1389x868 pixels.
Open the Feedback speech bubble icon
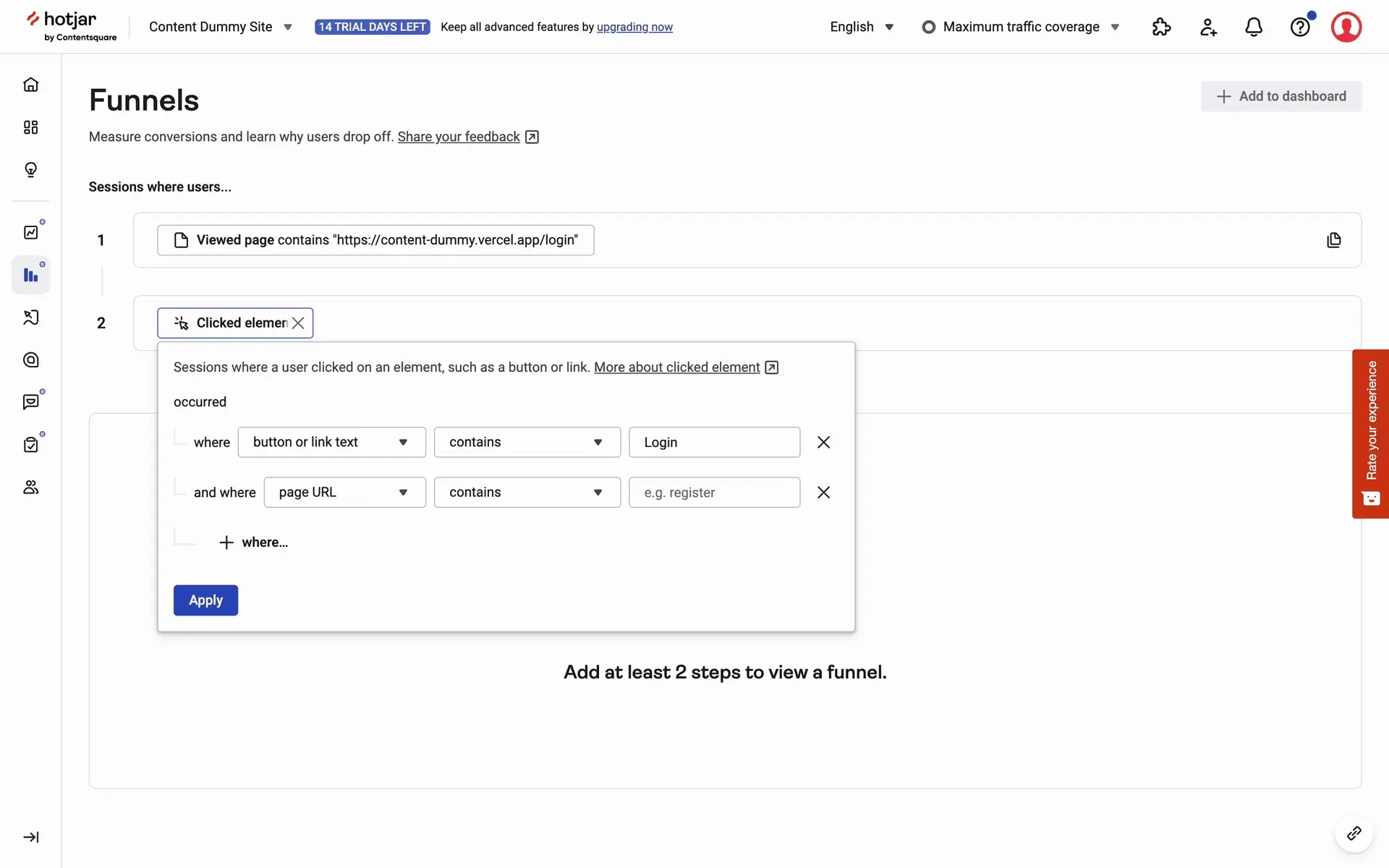(30, 402)
